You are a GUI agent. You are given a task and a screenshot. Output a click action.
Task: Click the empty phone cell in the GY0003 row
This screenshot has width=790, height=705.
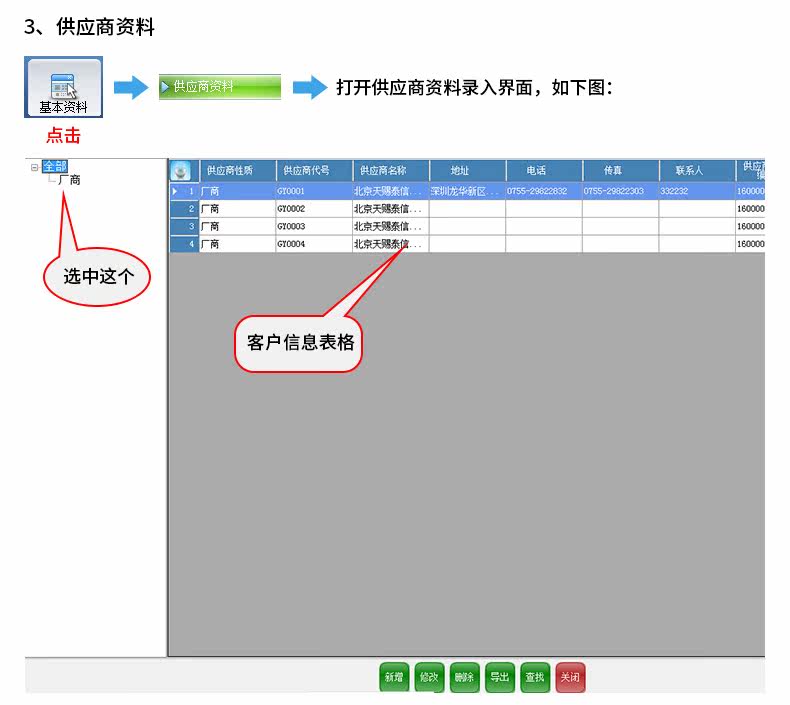pyautogui.click(x=544, y=226)
